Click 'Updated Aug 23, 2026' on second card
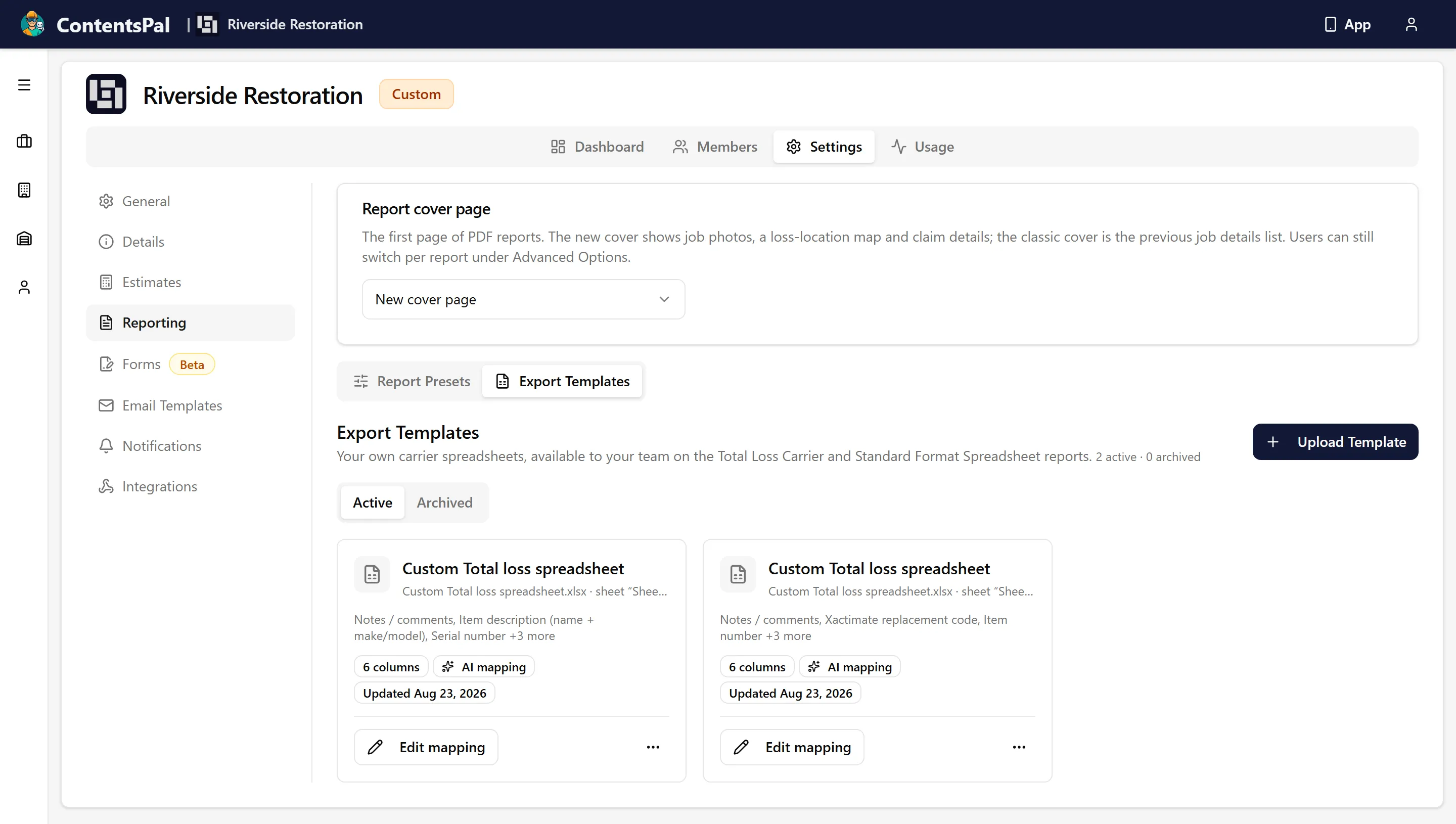Image resolution: width=1456 pixels, height=824 pixels. [791, 693]
